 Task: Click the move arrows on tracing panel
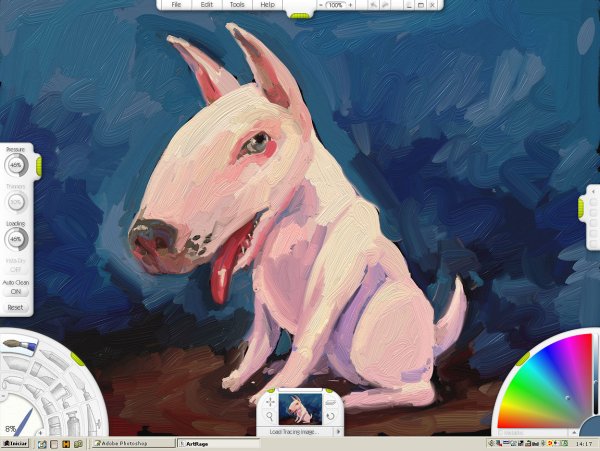click(x=269, y=402)
